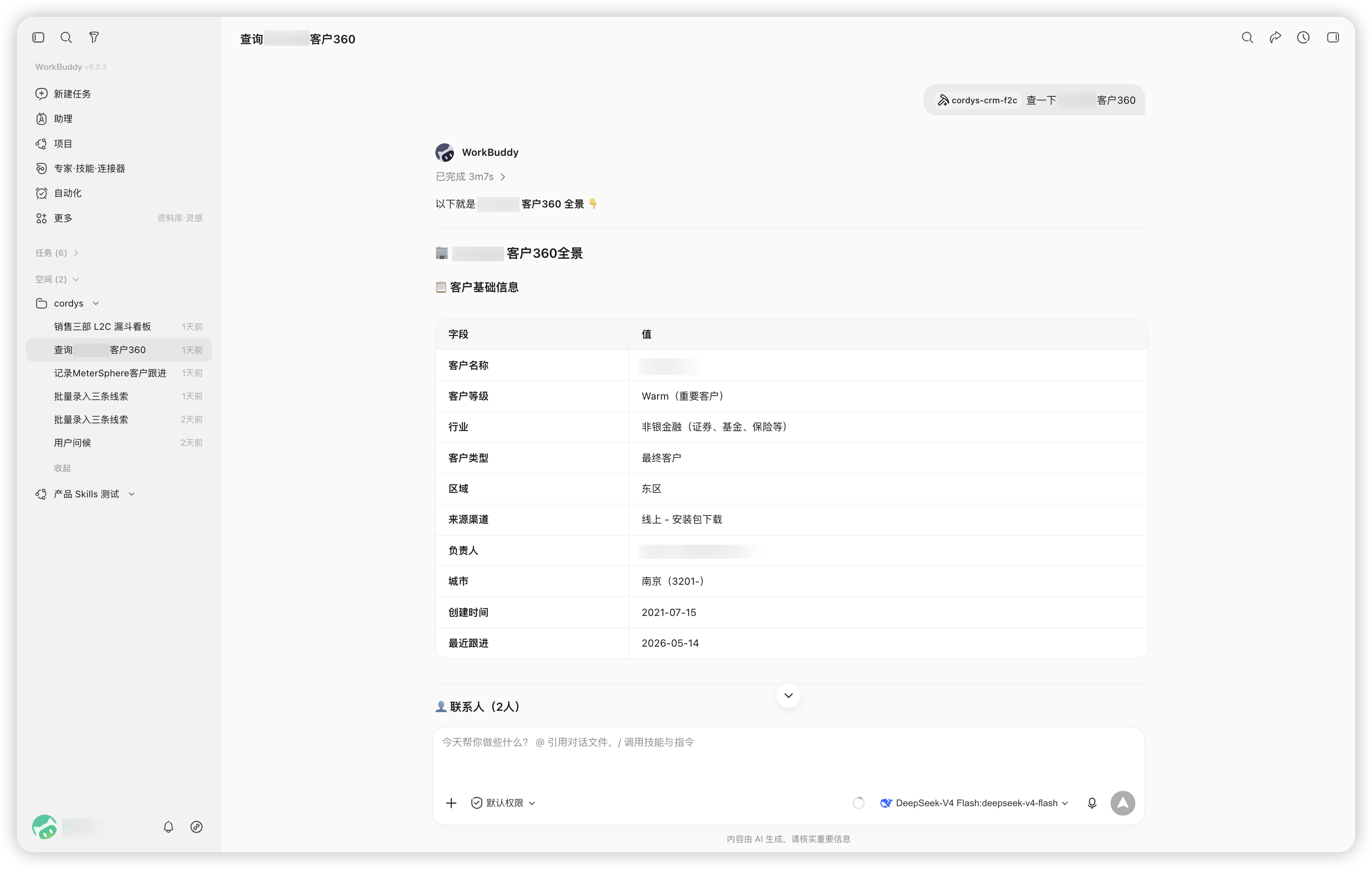Click the plus attachment icon

451,803
